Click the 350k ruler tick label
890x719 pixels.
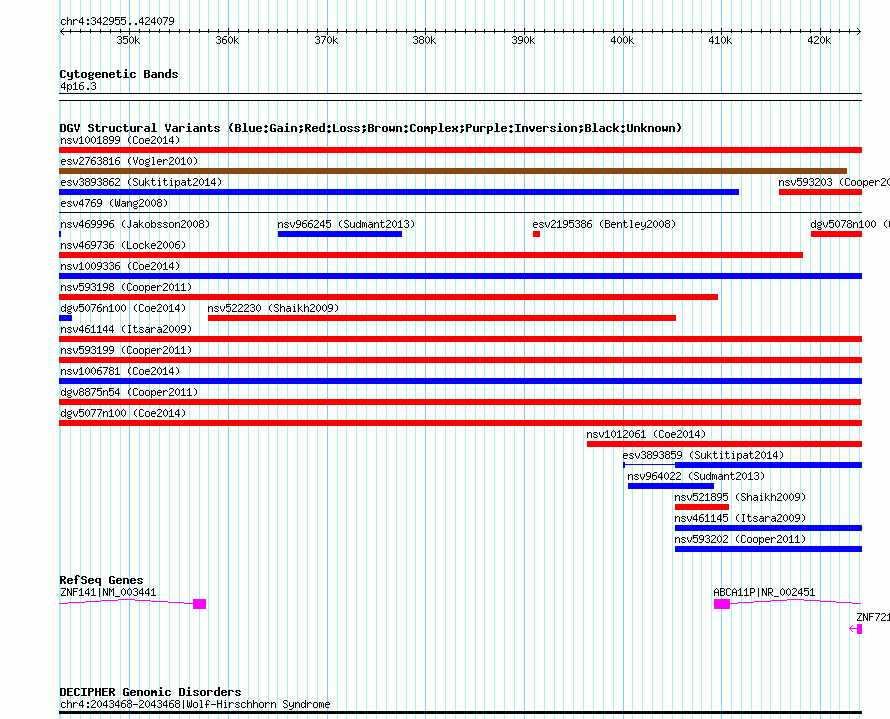tap(128, 40)
